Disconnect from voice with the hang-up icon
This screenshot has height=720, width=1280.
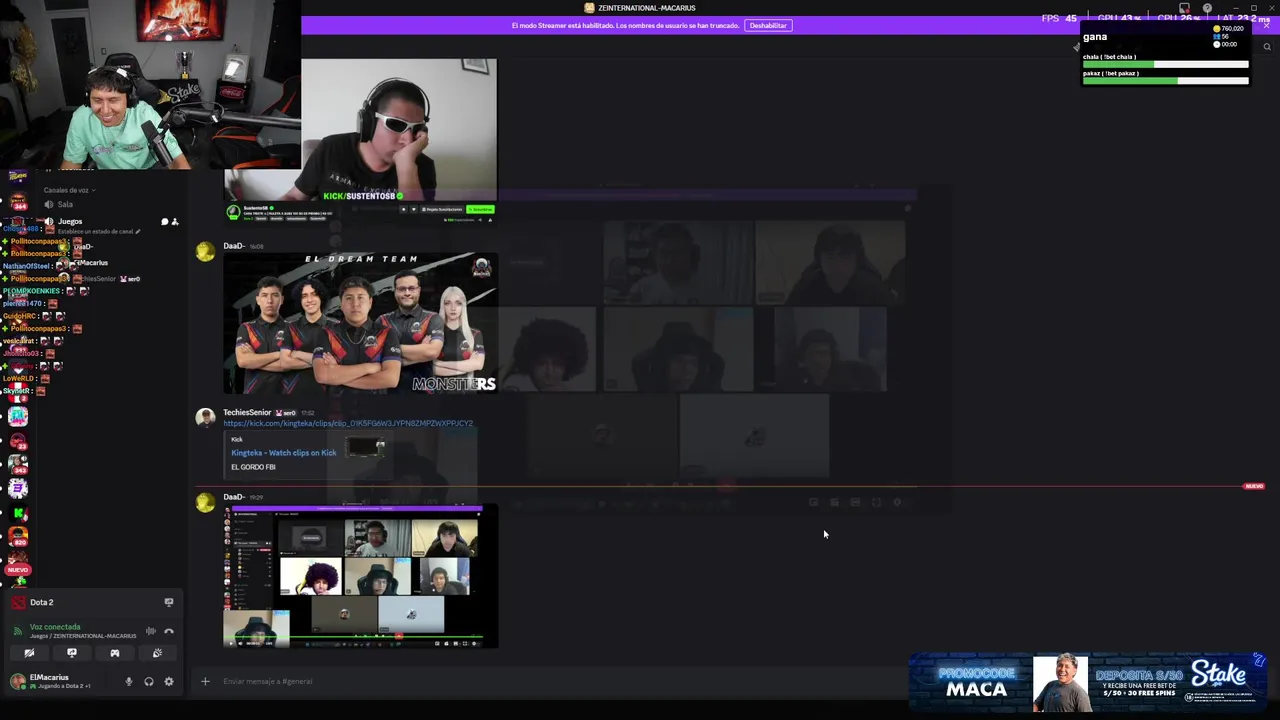click(x=169, y=631)
